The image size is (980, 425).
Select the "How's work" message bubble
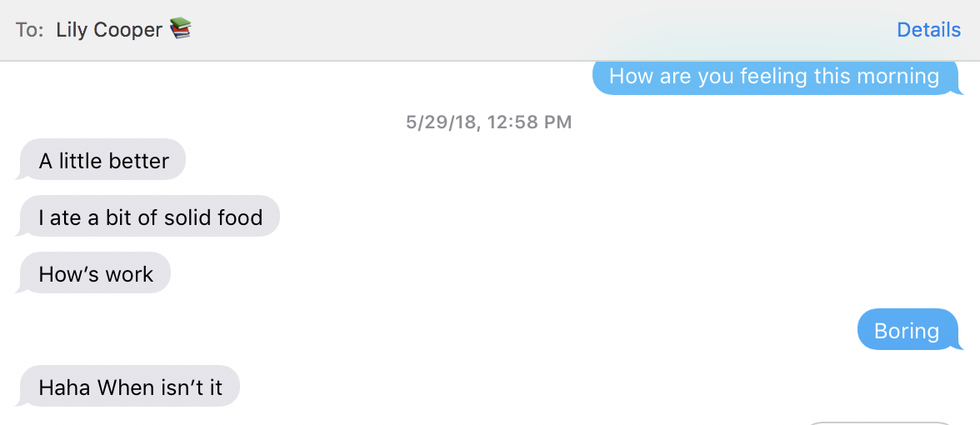point(96,274)
